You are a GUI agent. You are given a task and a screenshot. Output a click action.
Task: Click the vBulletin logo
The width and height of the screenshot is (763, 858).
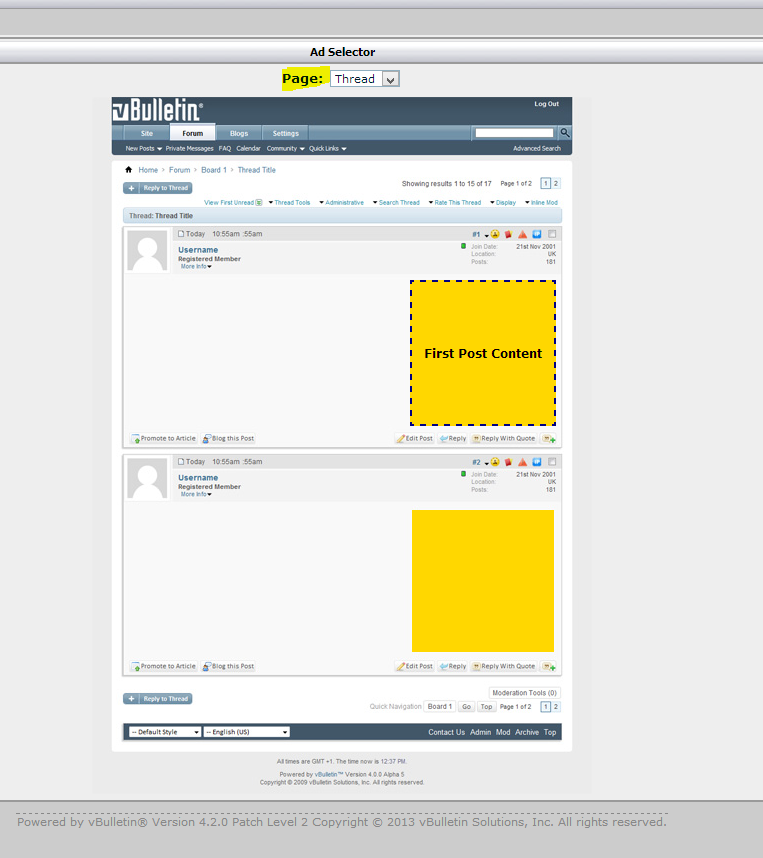(158, 110)
